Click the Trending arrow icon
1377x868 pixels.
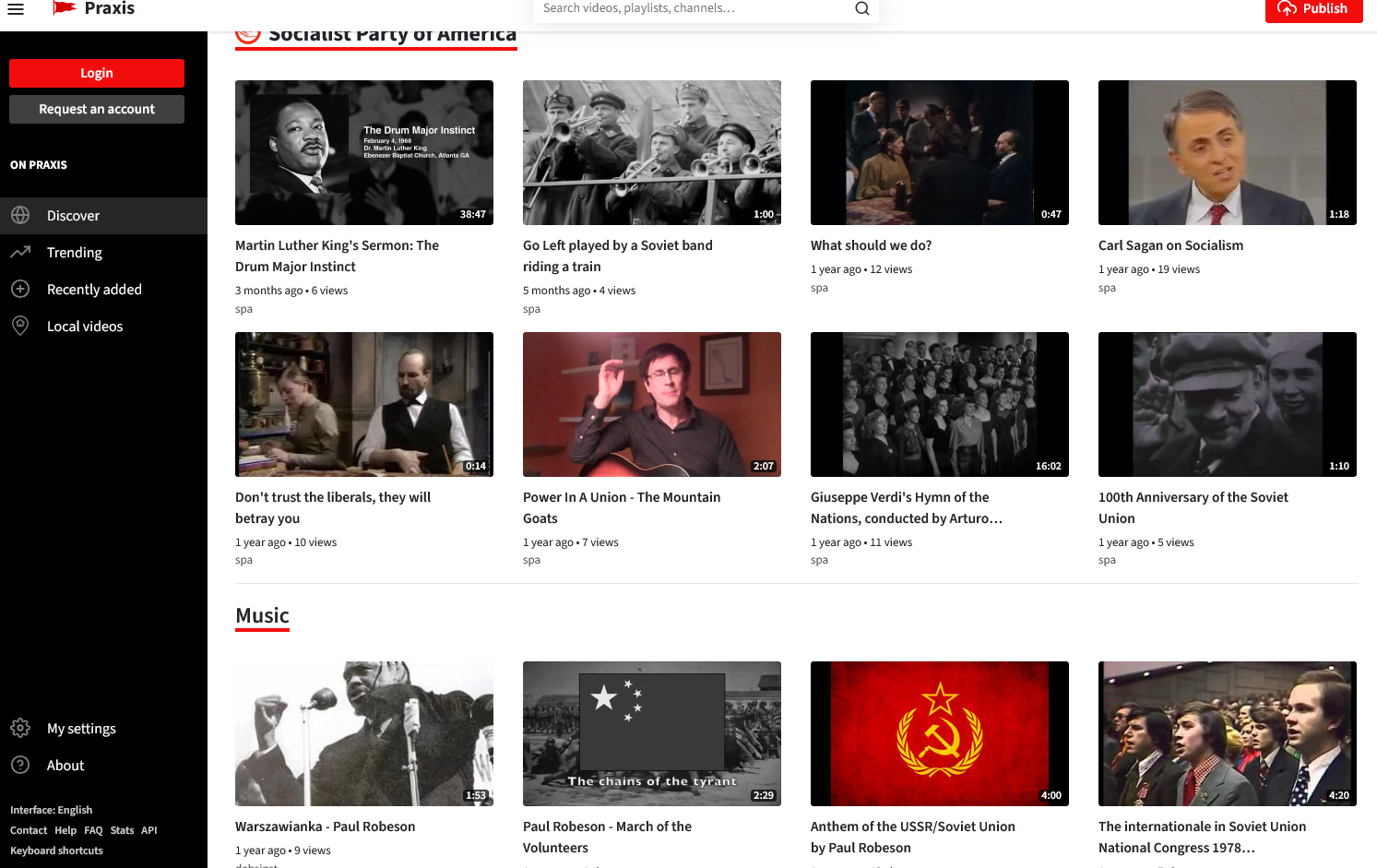click(20, 252)
